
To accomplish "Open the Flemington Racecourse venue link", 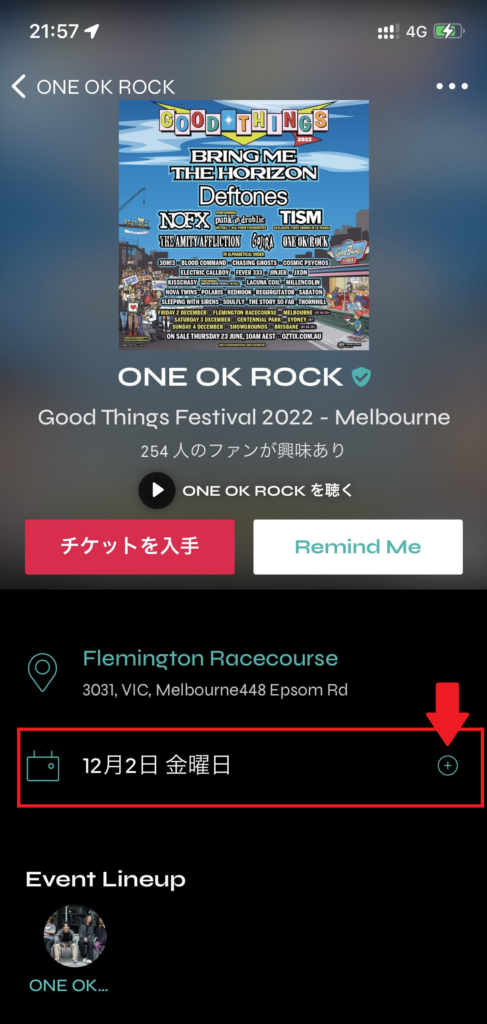I will tap(210, 658).
